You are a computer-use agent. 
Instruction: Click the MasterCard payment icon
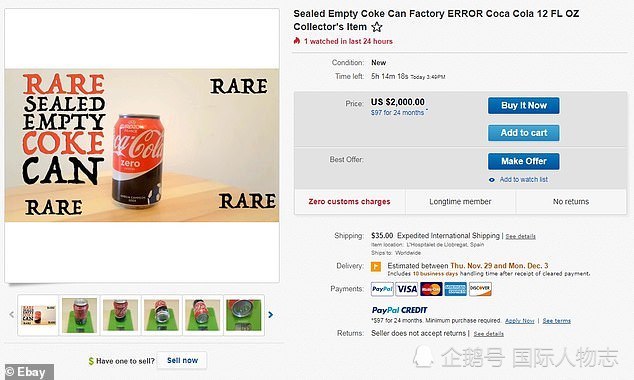[x=431, y=289]
